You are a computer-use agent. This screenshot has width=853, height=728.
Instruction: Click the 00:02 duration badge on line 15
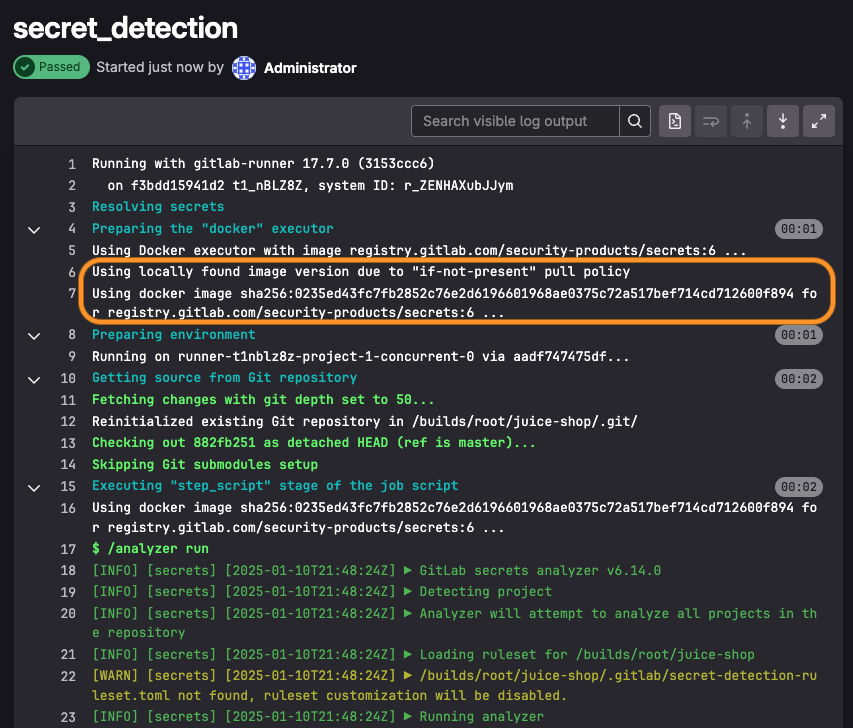click(x=799, y=487)
